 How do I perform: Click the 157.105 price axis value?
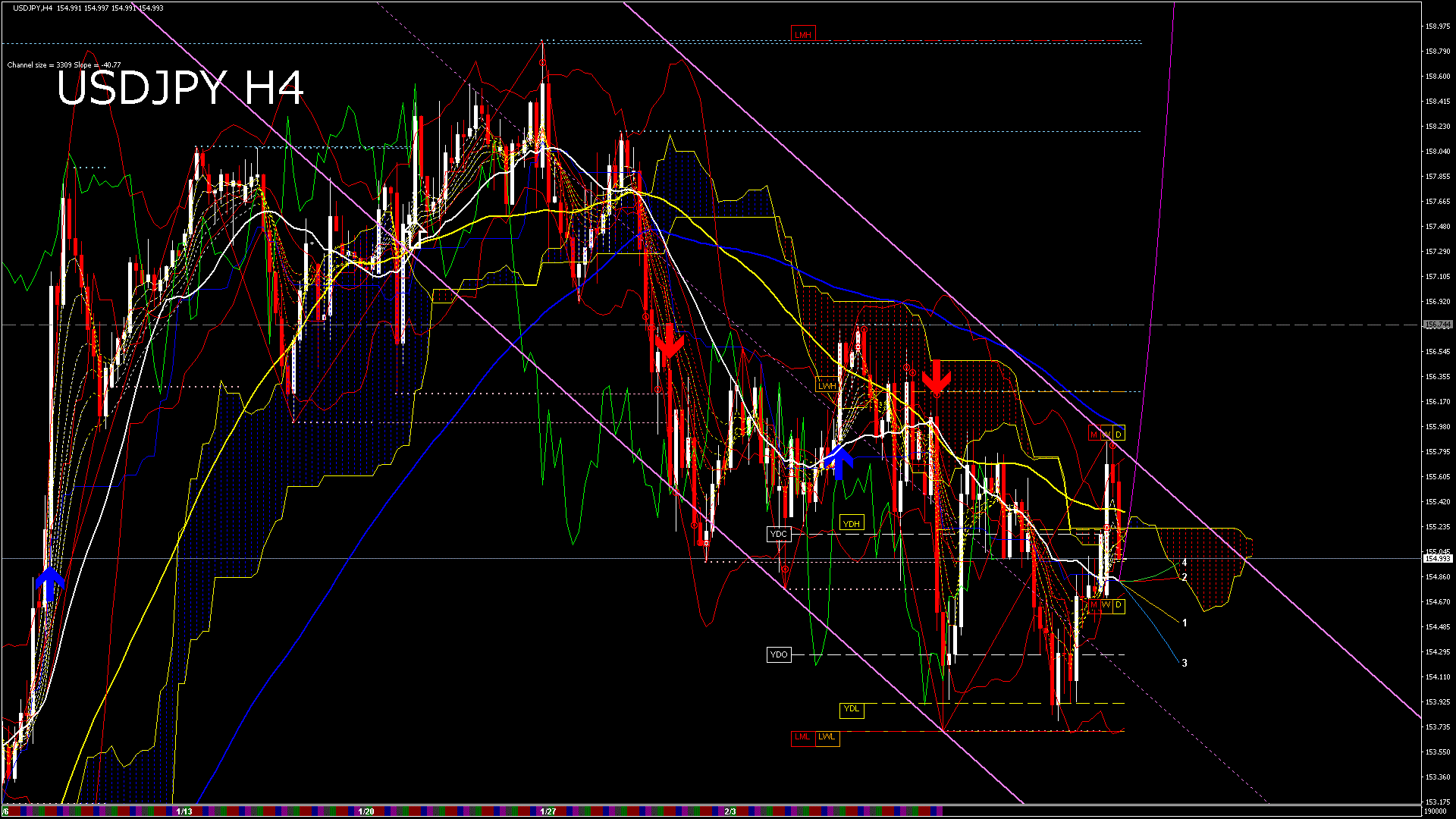1439,277
